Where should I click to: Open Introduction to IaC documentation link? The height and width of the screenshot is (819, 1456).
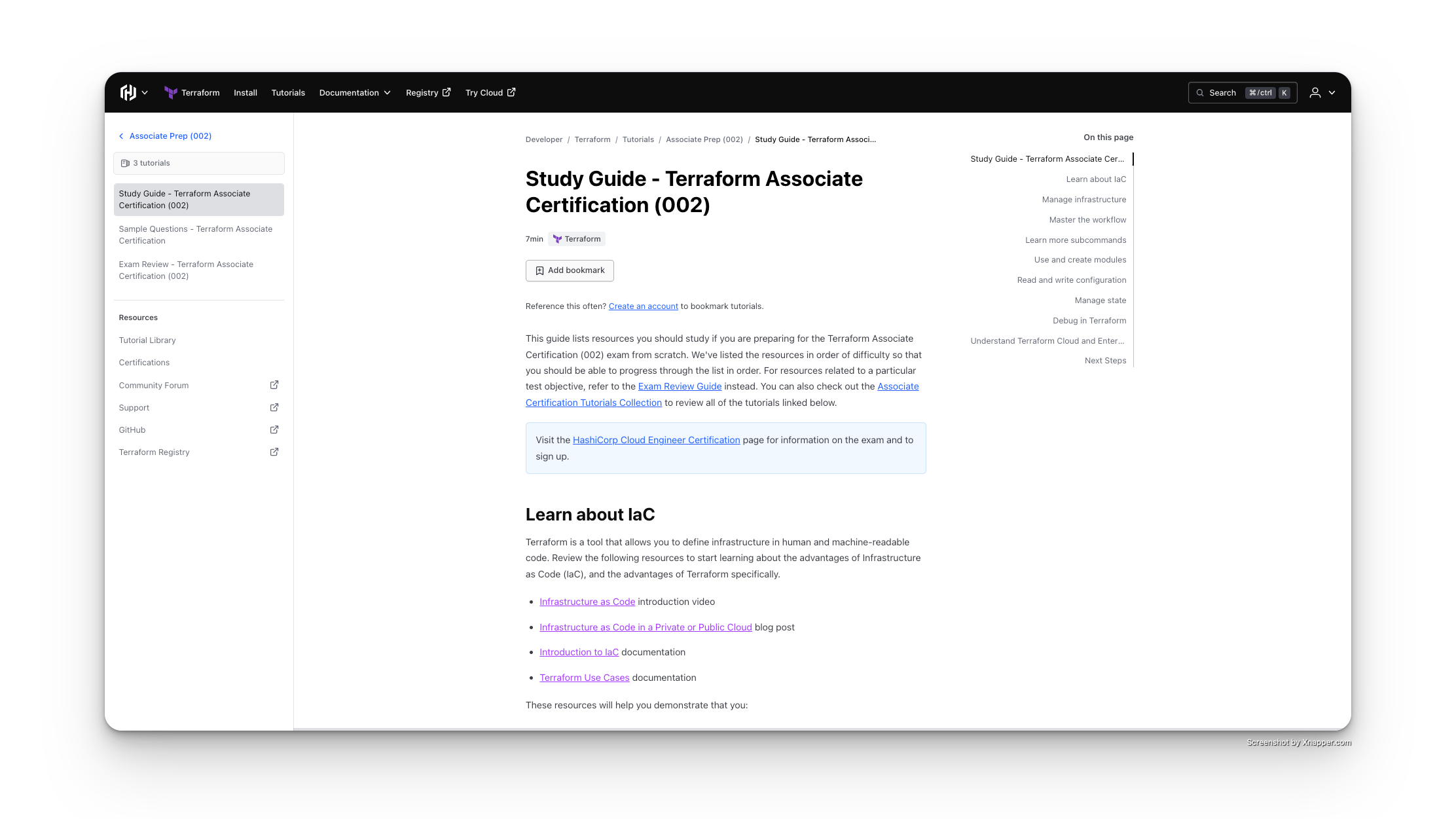pyautogui.click(x=579, y=653)
